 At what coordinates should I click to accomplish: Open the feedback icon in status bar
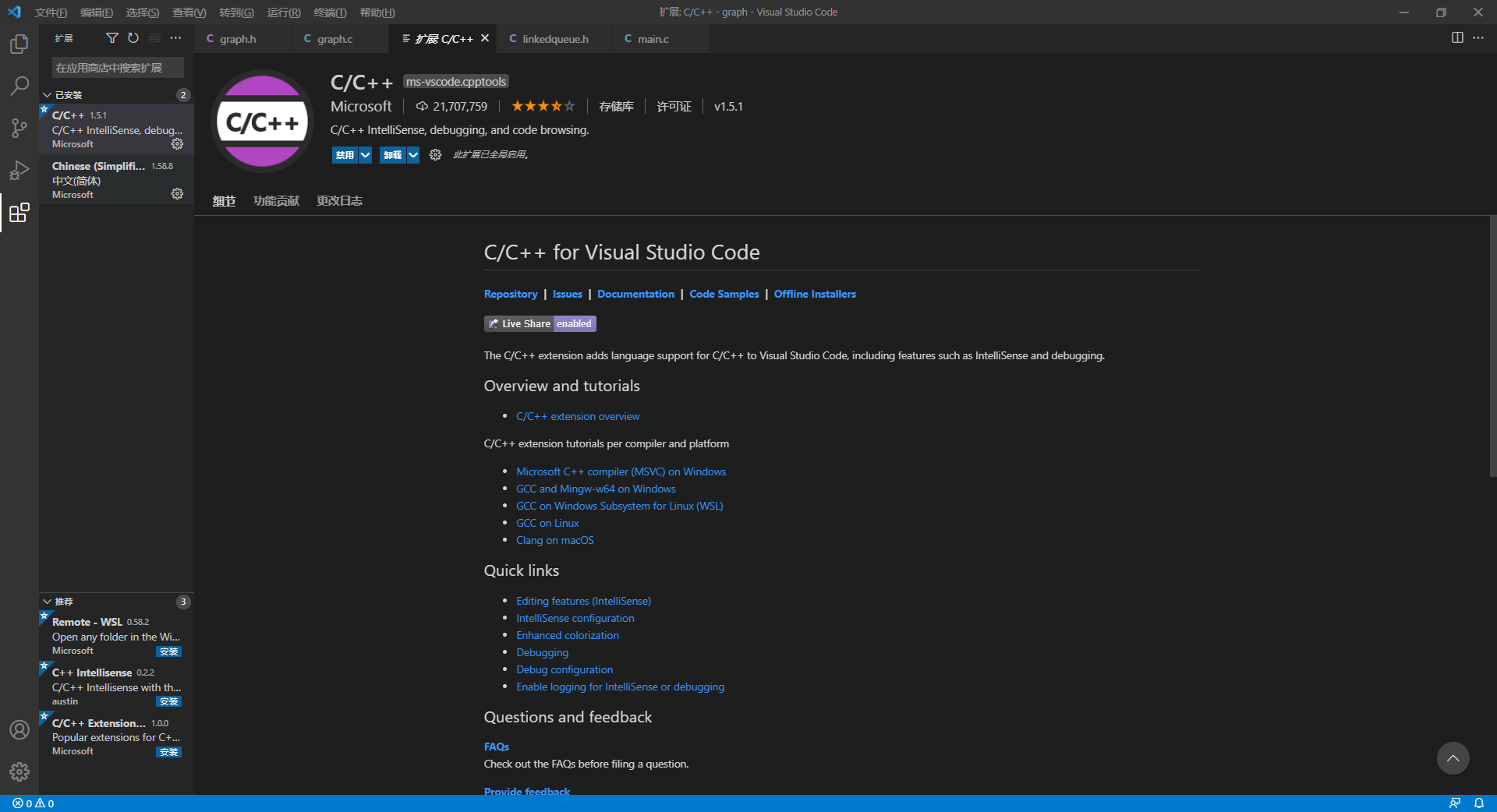point(1455,803)
